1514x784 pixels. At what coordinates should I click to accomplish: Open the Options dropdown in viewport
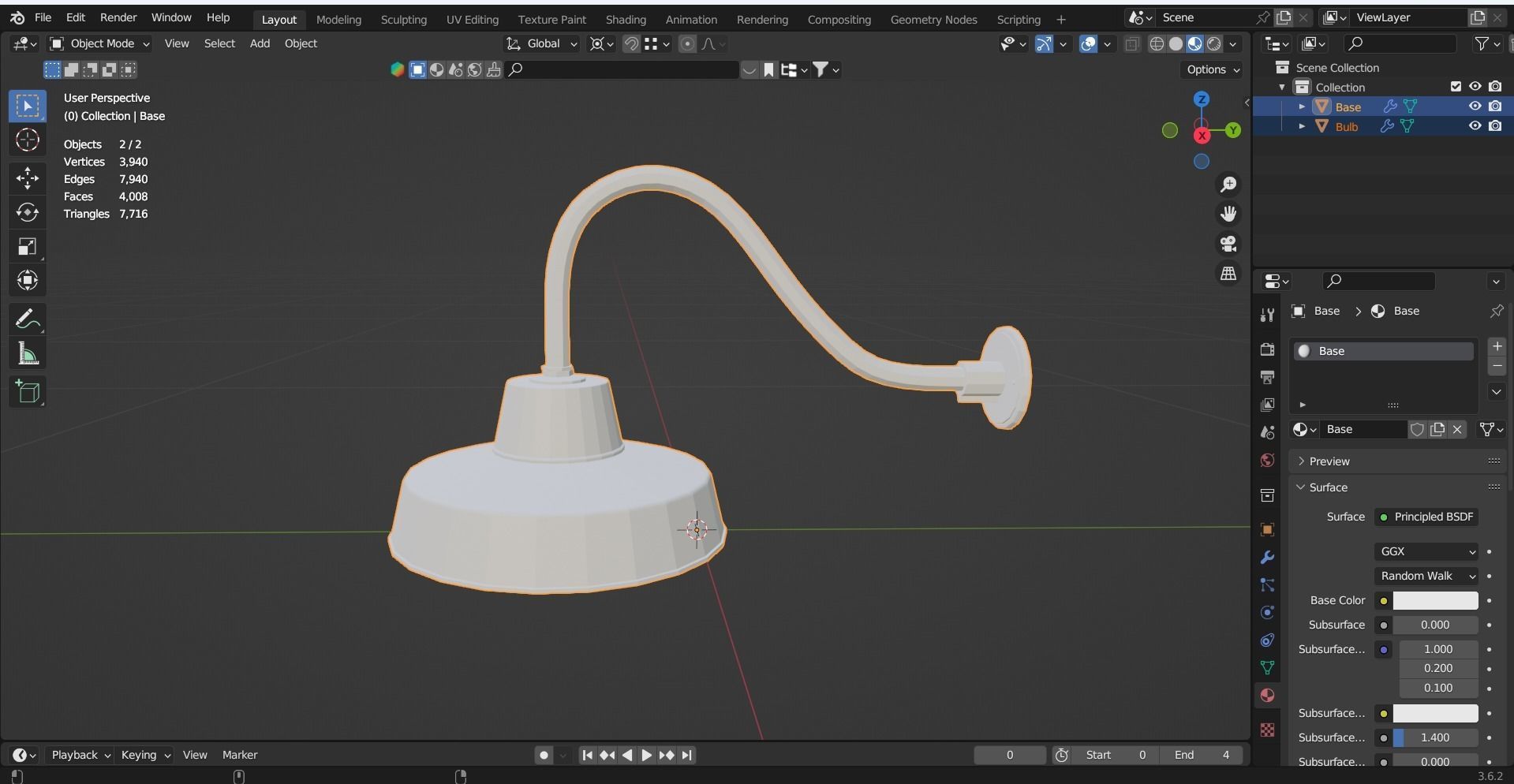[1213, 69]
